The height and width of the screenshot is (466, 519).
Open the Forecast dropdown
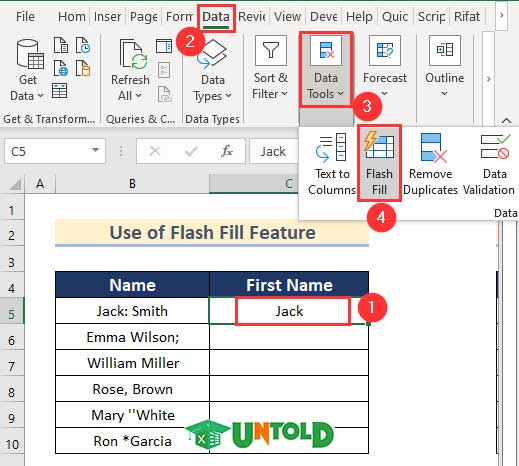click(x=385, y=67)
